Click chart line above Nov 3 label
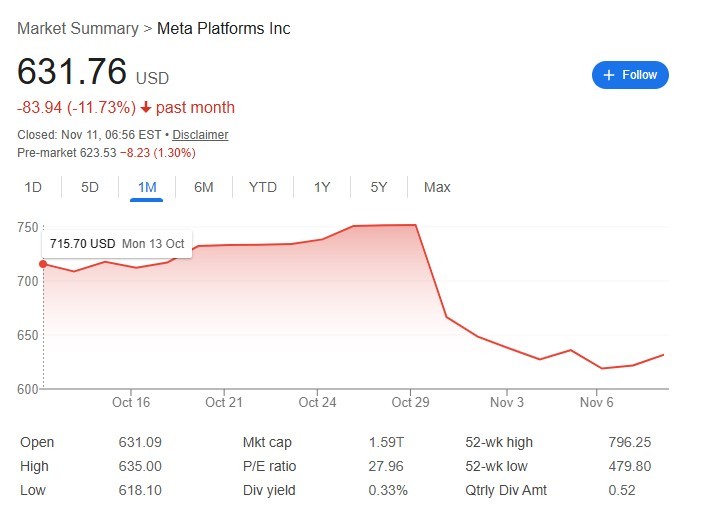The height and width of the screenshot is (521, 707). click(x=506, y=346)
